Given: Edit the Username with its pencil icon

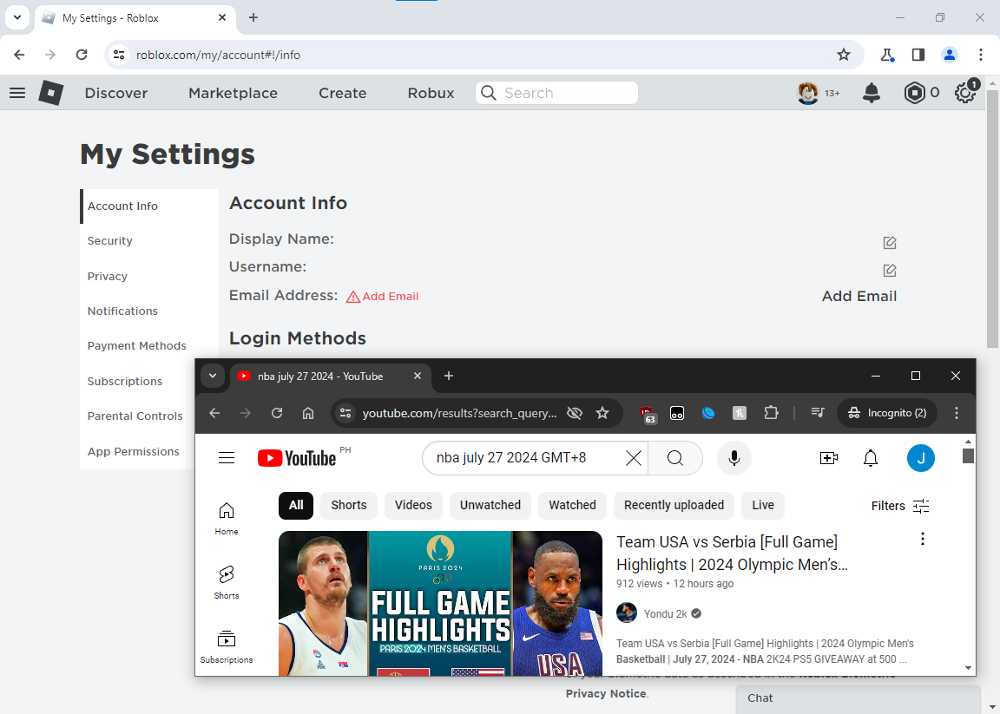Looking at the screenshot, I should (890, 271).
